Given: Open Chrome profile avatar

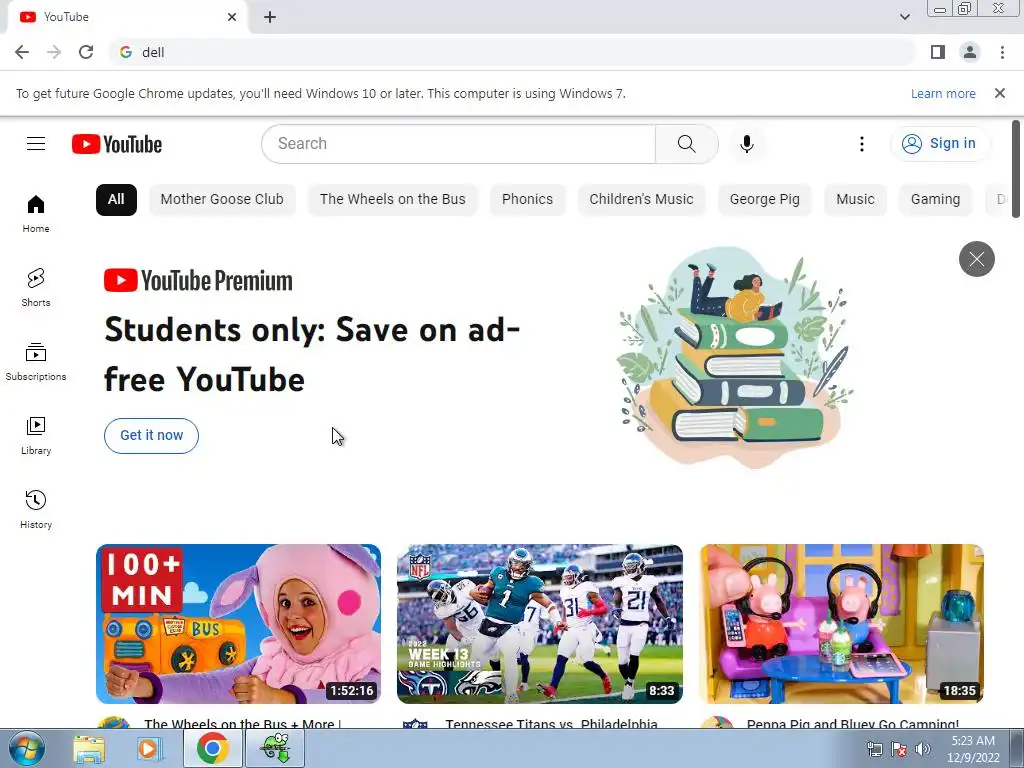Looking at the screenshot, I should (970, 52).
